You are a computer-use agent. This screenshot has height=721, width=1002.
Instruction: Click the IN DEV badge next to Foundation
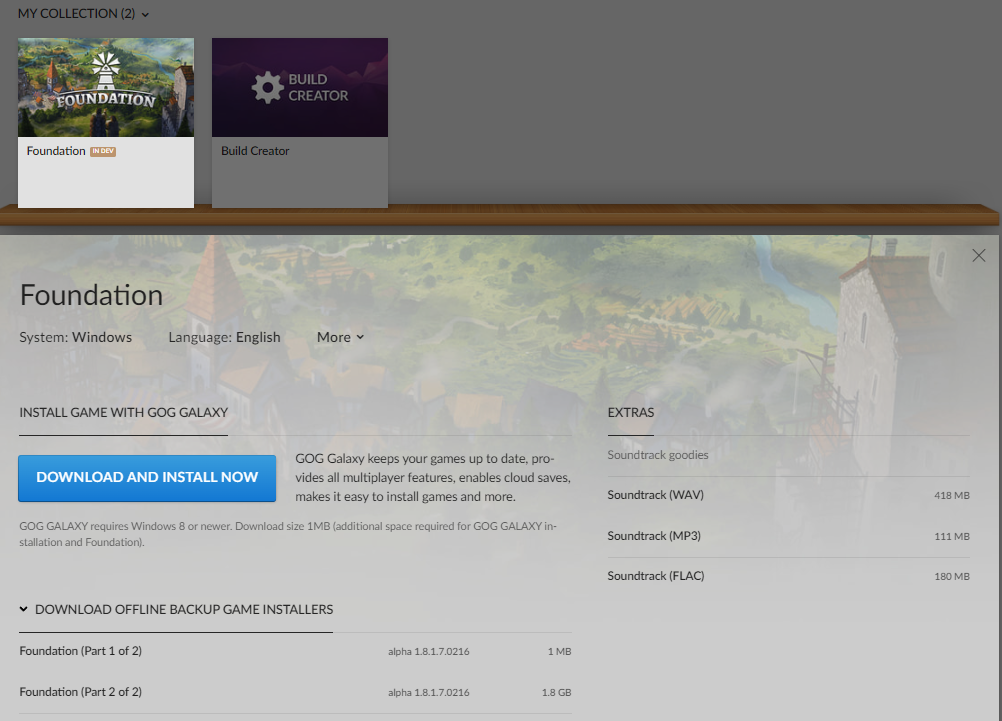coord(103,151)
